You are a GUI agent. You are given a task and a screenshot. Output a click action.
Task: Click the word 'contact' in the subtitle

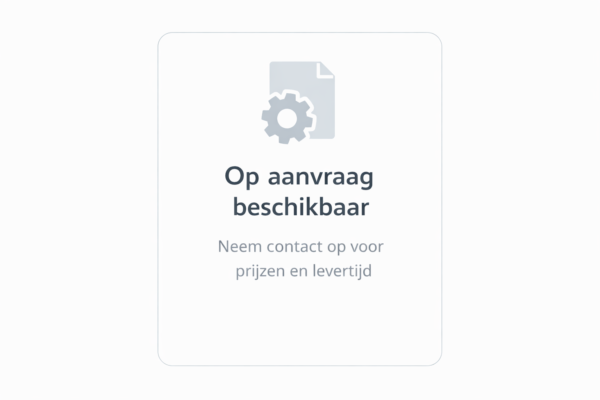coord(294,247)
